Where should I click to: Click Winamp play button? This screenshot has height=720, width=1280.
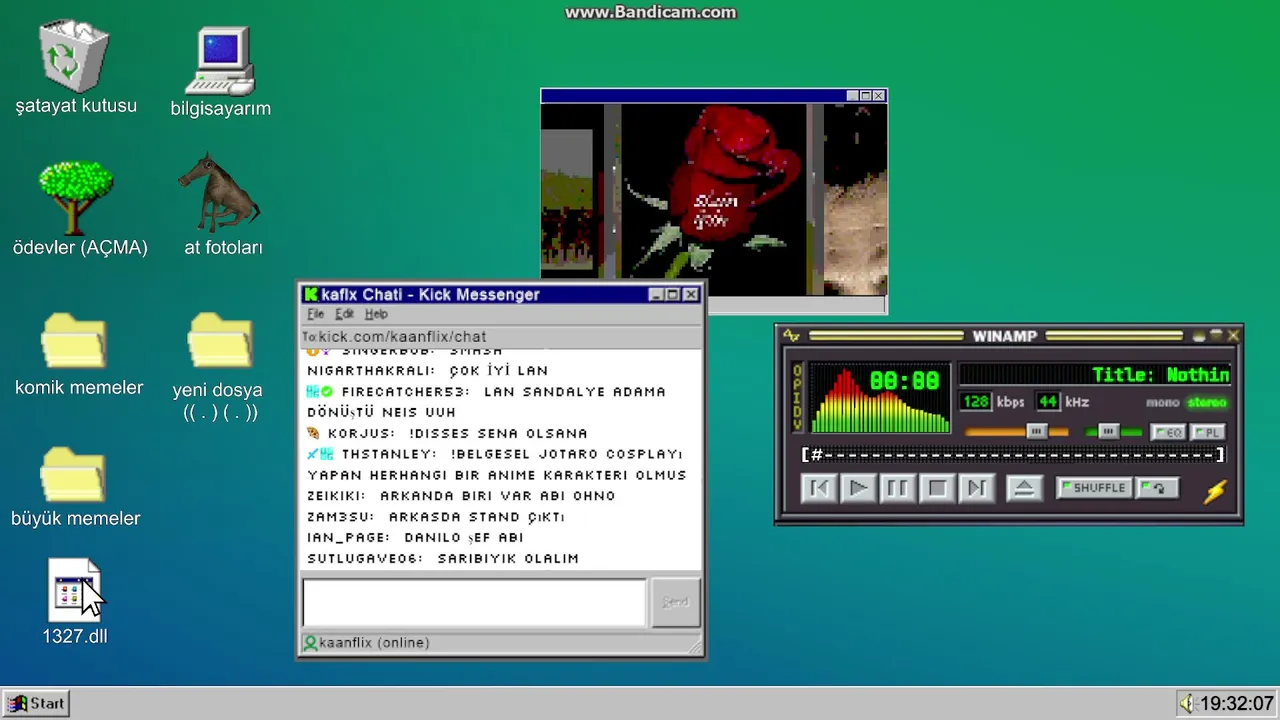coord(858,488)
